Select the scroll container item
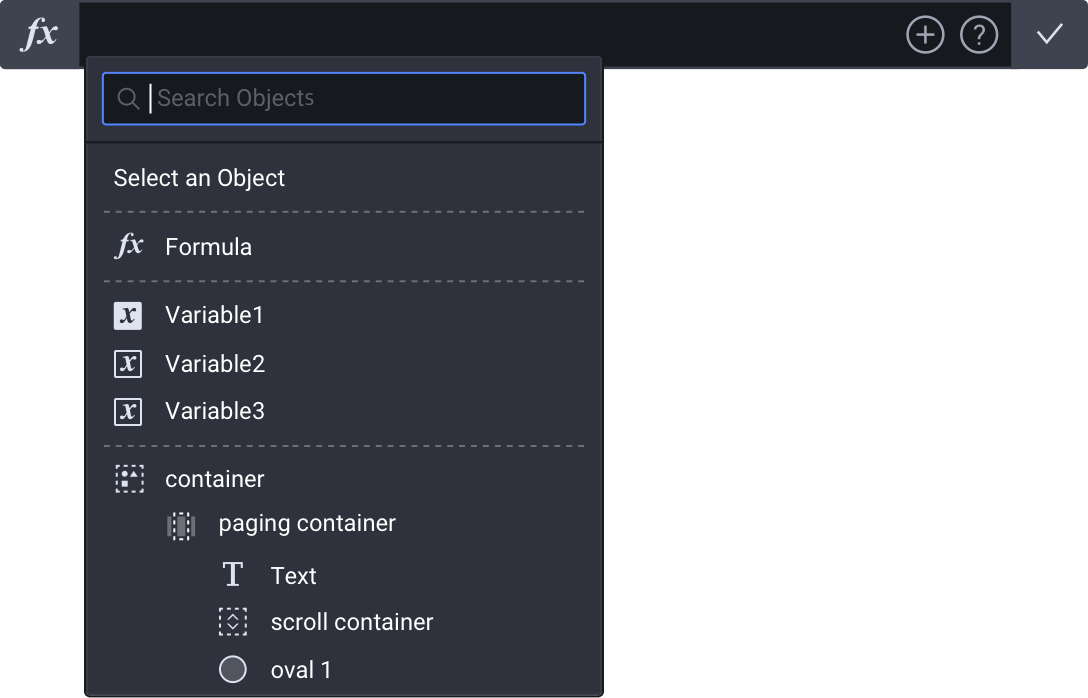1088x698 pixels. (351, 622)
